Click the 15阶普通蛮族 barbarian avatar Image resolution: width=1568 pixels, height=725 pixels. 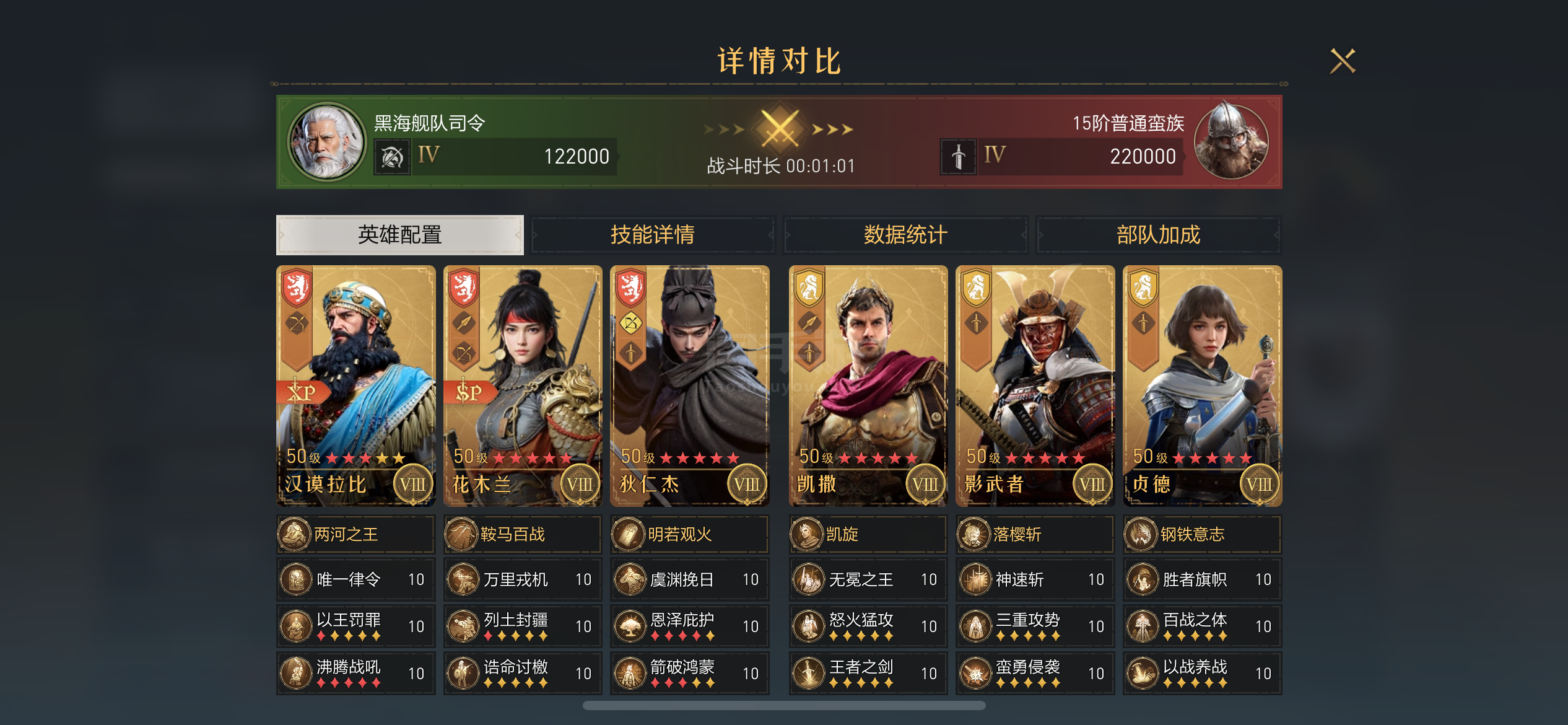1230,142
